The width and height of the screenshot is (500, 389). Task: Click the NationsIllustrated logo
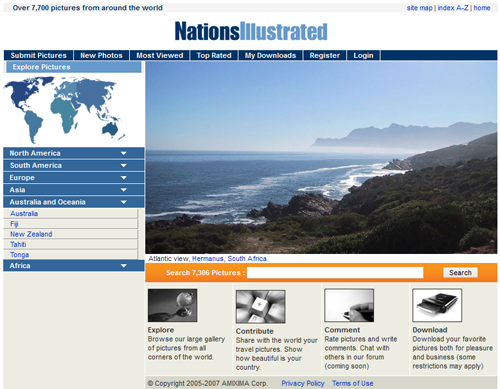[251, 31]
